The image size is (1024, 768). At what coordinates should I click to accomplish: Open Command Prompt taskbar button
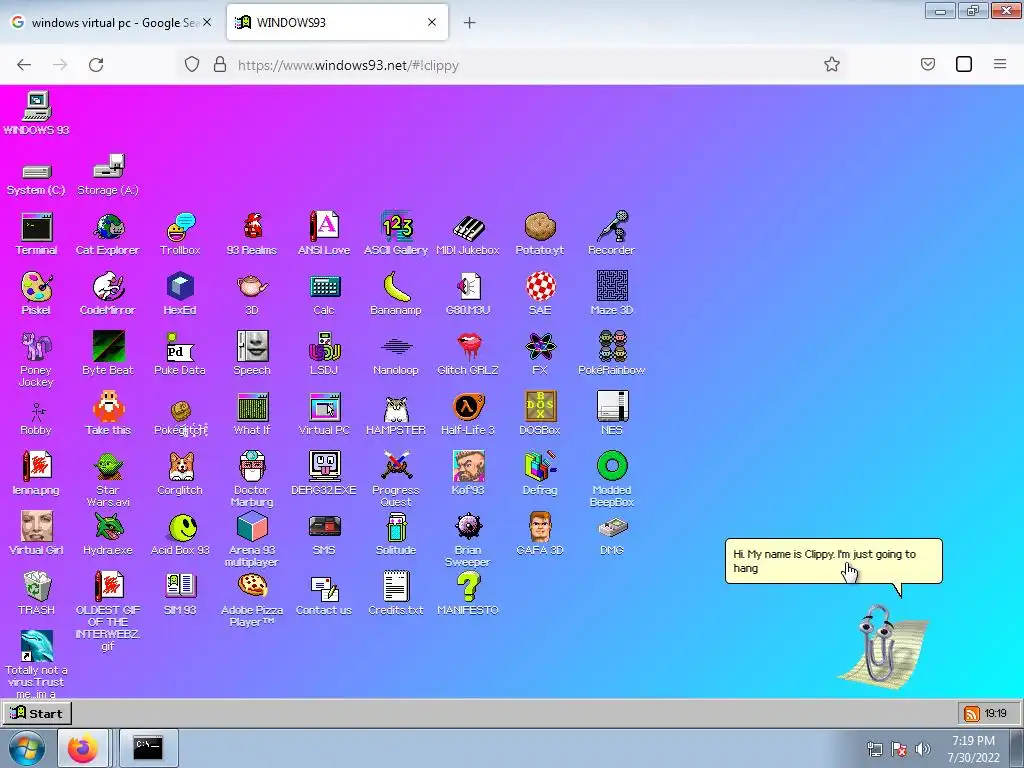pyautogui.click(x=148, y=748)
